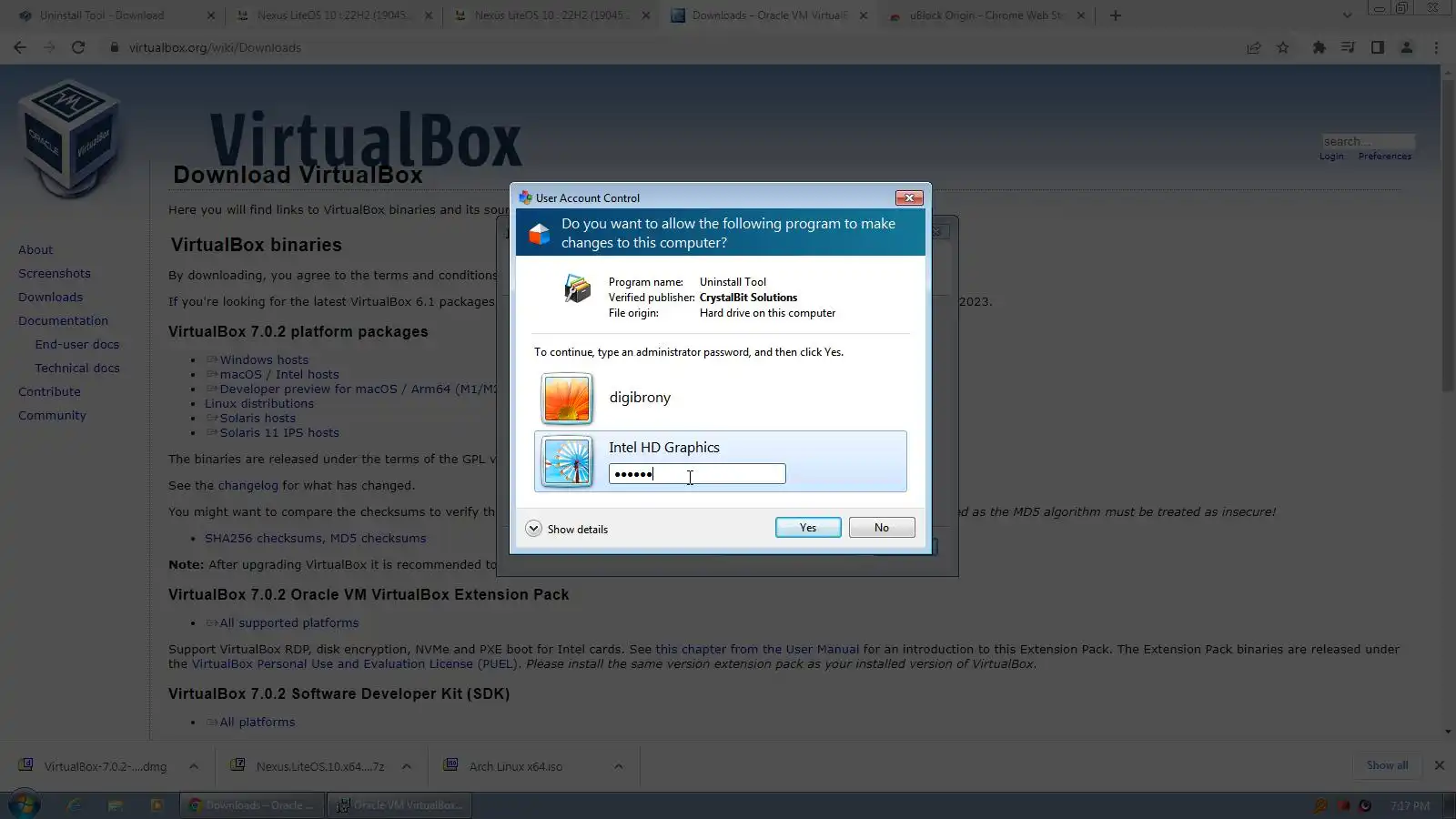
Task: Open the Documentation sidebar link
Action: click(x=63, y=321)
